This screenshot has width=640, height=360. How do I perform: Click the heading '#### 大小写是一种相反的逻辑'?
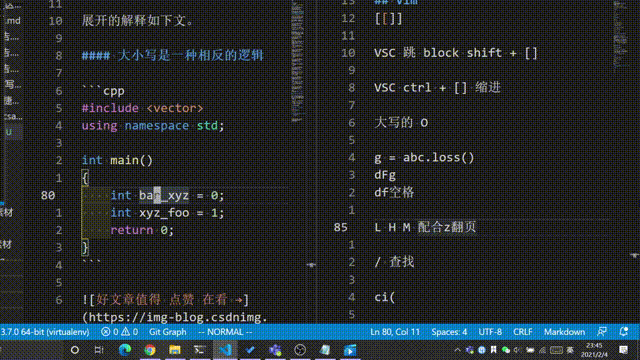point(173,55)
